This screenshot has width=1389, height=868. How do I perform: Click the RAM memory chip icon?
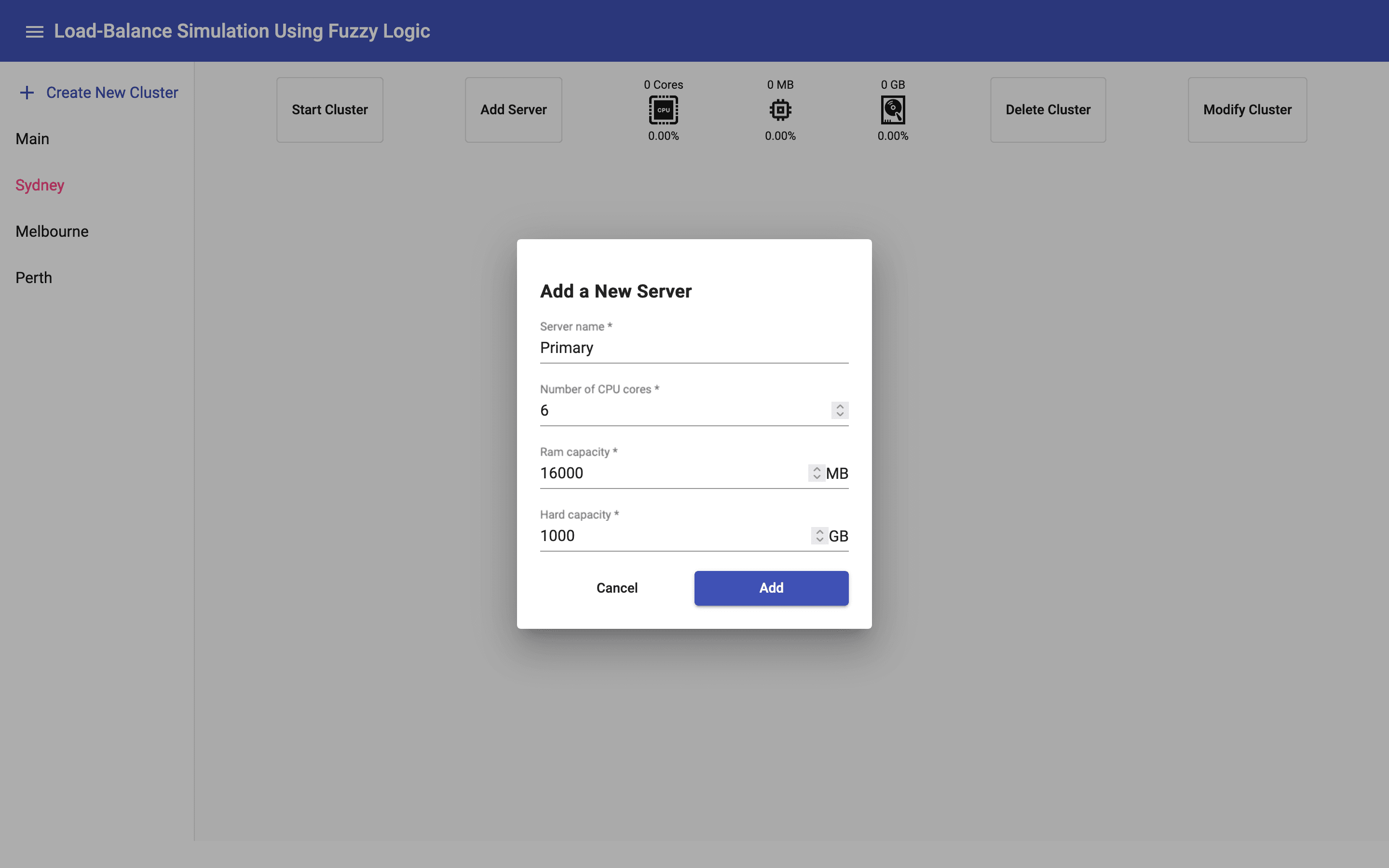780,109
